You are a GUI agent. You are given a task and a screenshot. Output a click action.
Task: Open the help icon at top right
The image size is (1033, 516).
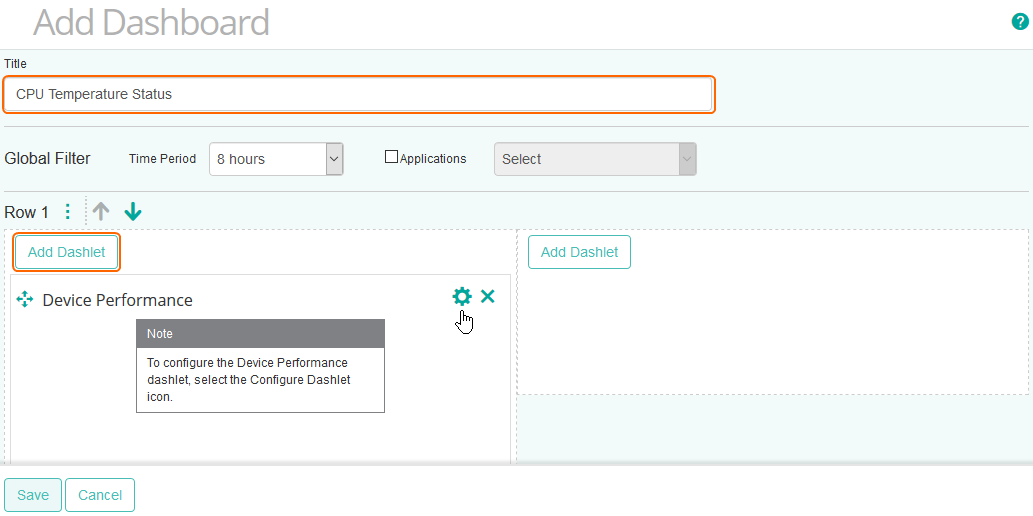[x=1020, y=22]
